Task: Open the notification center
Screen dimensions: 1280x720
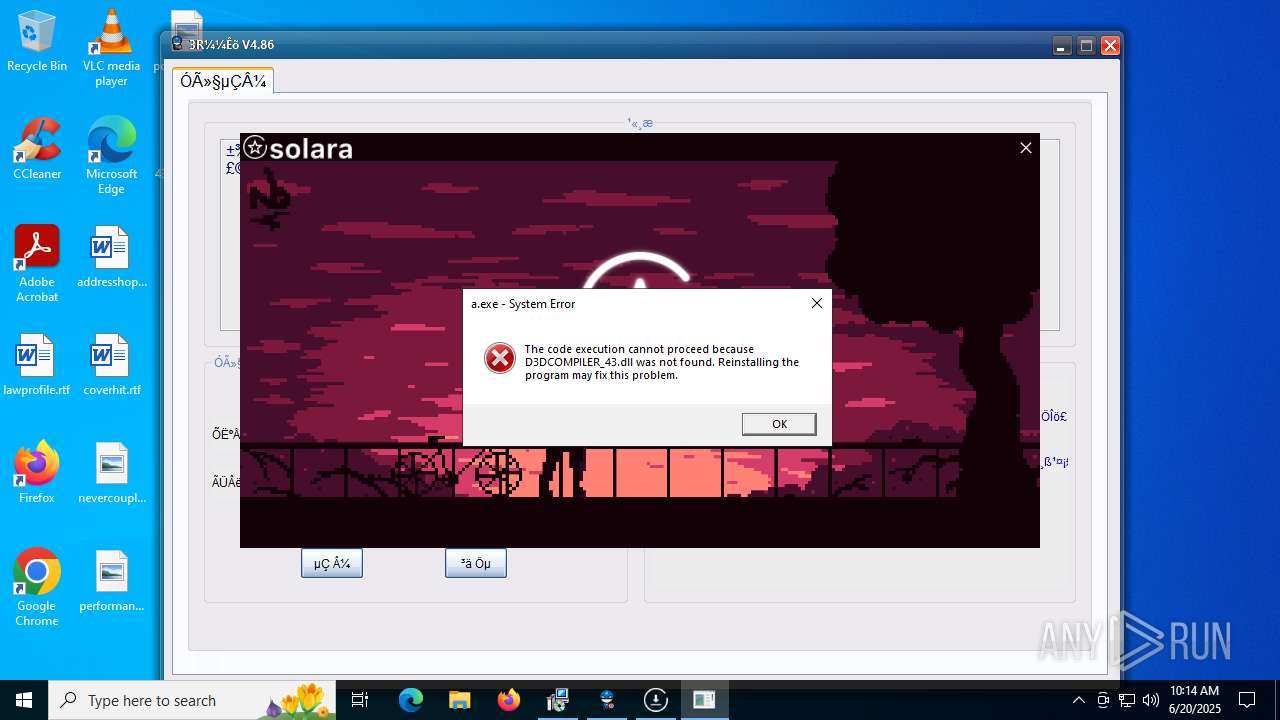Action: point(1247,700)
